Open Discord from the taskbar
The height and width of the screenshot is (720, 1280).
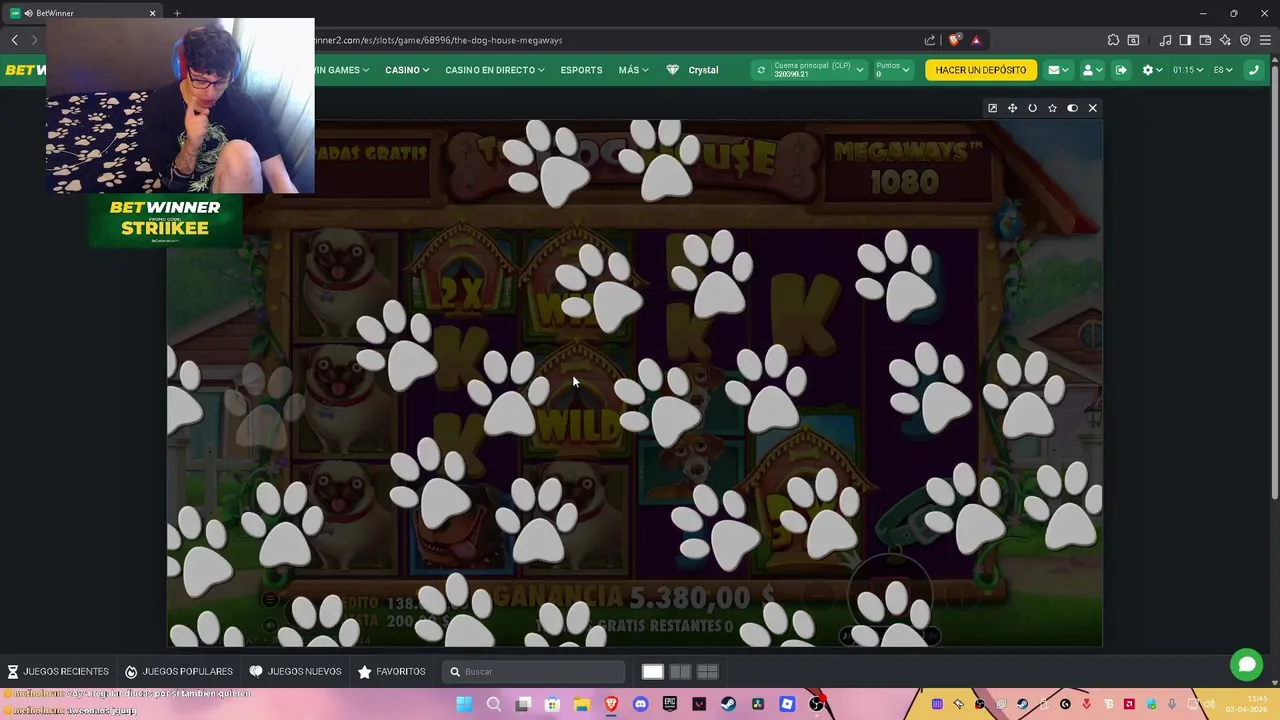pyautogui.click(x=640, y=704)
